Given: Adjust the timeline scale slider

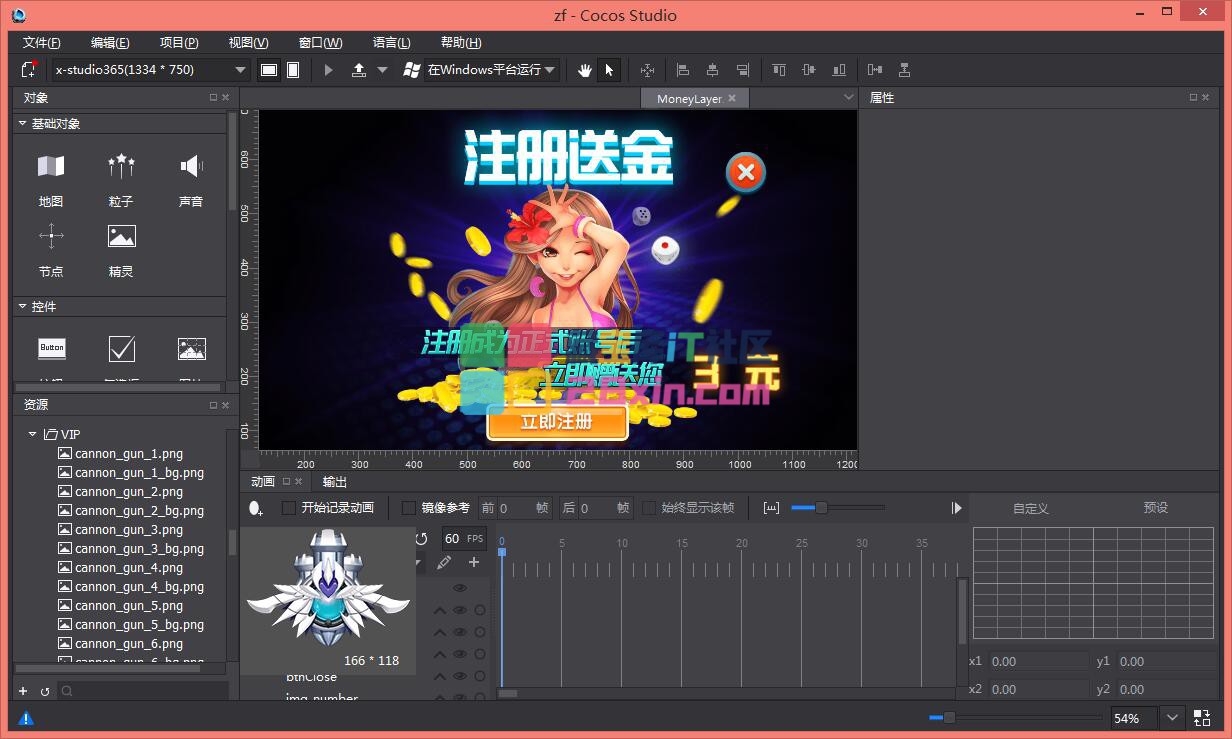Looking at the screenshot, I should pyautogui.click(x=821, y=508).
